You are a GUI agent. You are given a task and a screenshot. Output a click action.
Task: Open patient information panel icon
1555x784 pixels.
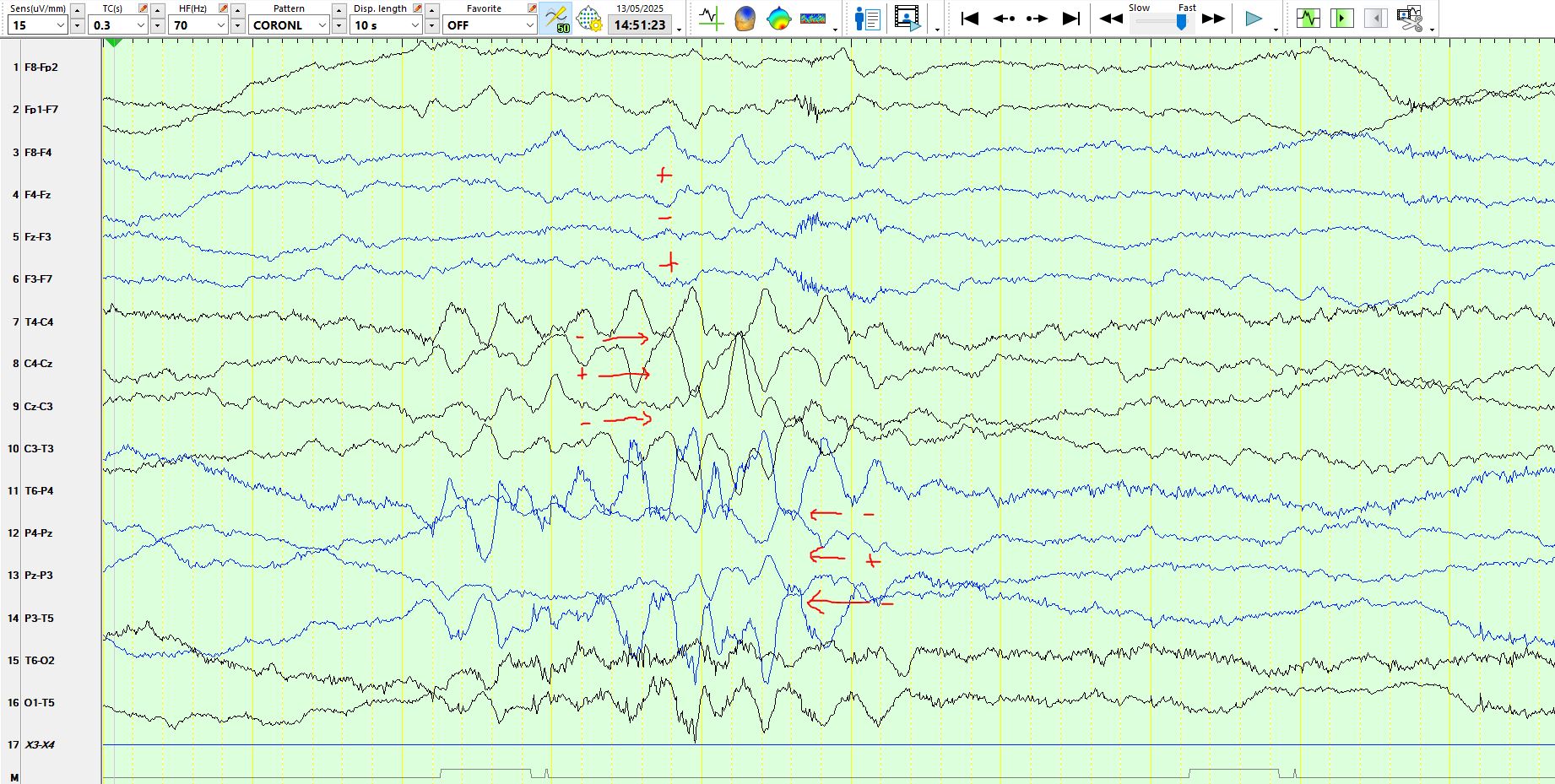coord(867,18)
